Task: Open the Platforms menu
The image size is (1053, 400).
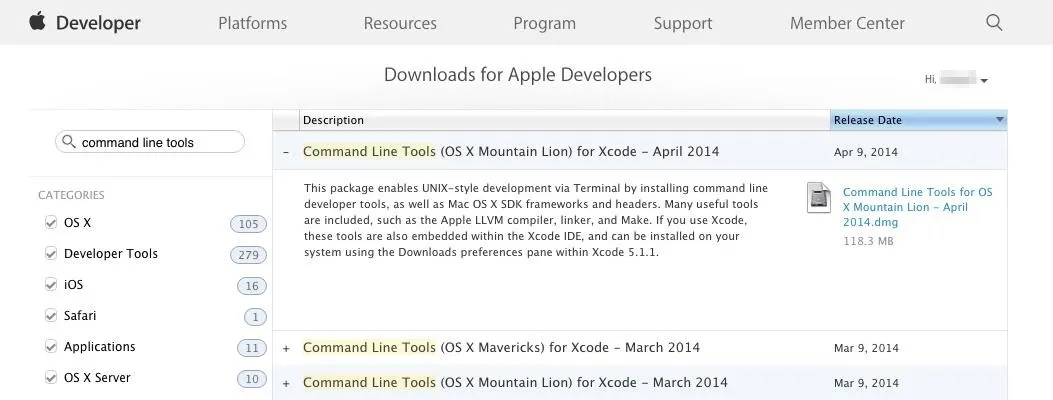Action: pyautogui.click(x=252, y=23)
